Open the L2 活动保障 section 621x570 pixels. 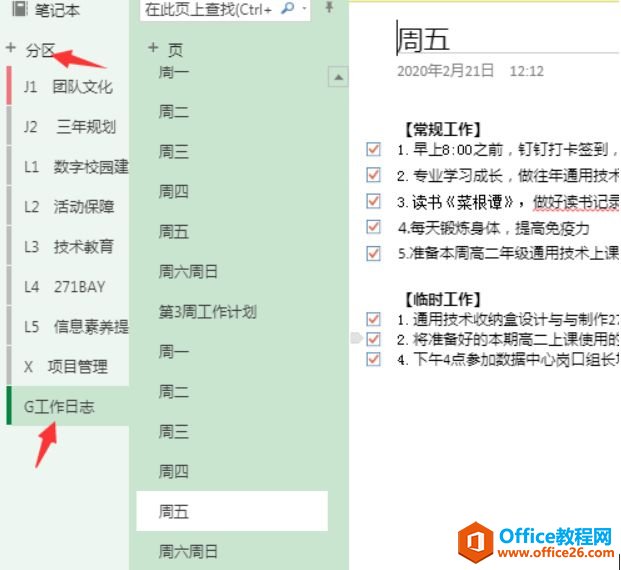69,207
